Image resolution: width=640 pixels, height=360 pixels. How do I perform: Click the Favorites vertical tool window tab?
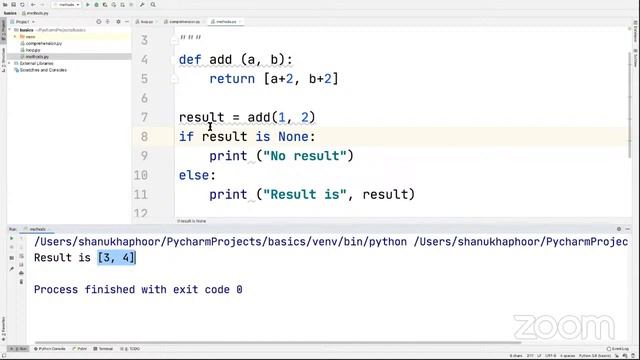[3, 329]
